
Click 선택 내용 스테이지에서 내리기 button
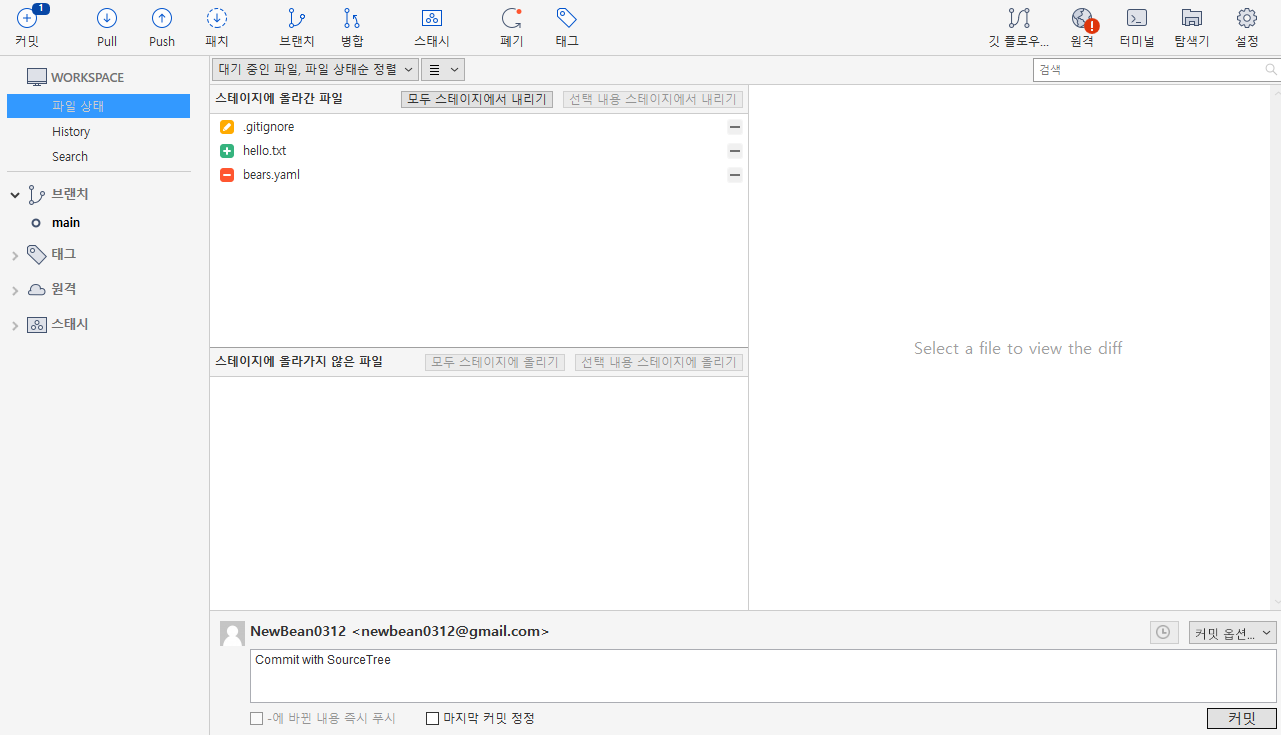(653, 99)
